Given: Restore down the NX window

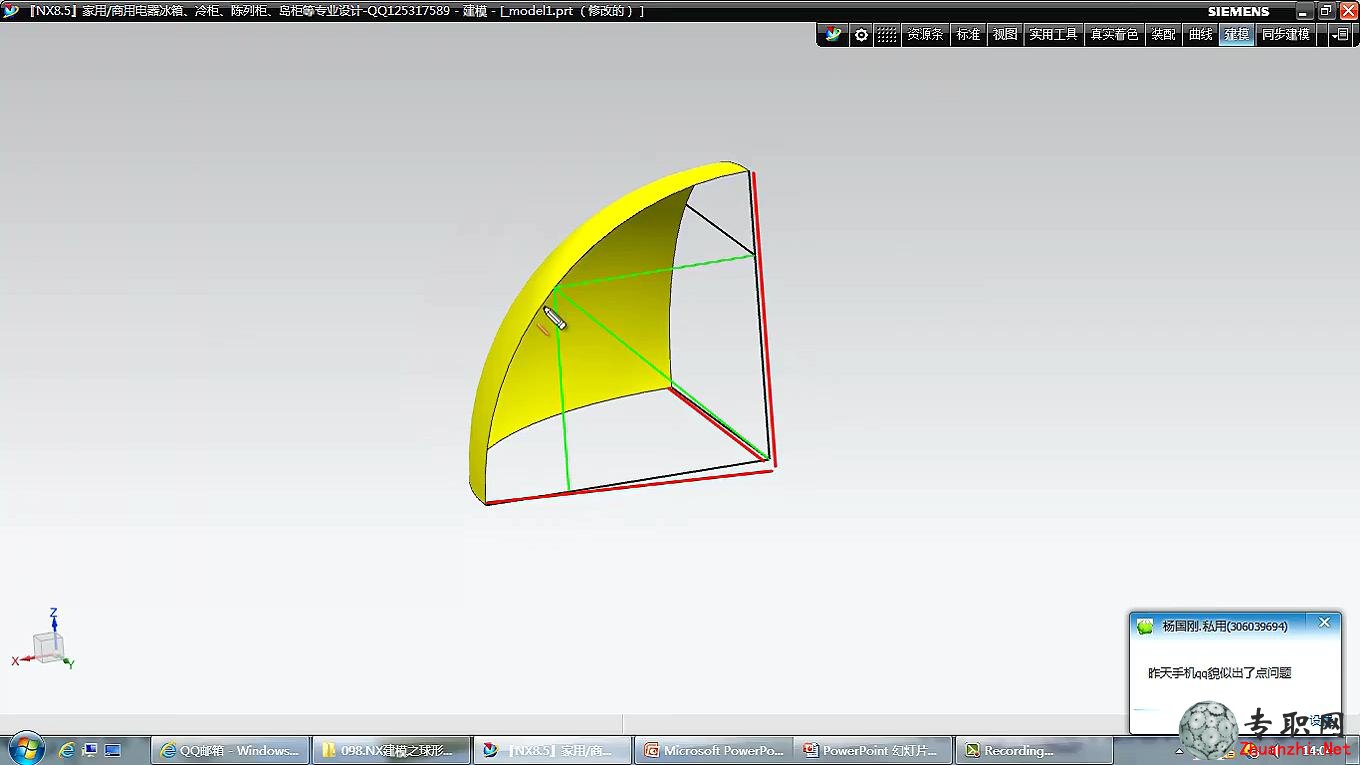Looking at the screenshot, I should [x=1326, y=11].
